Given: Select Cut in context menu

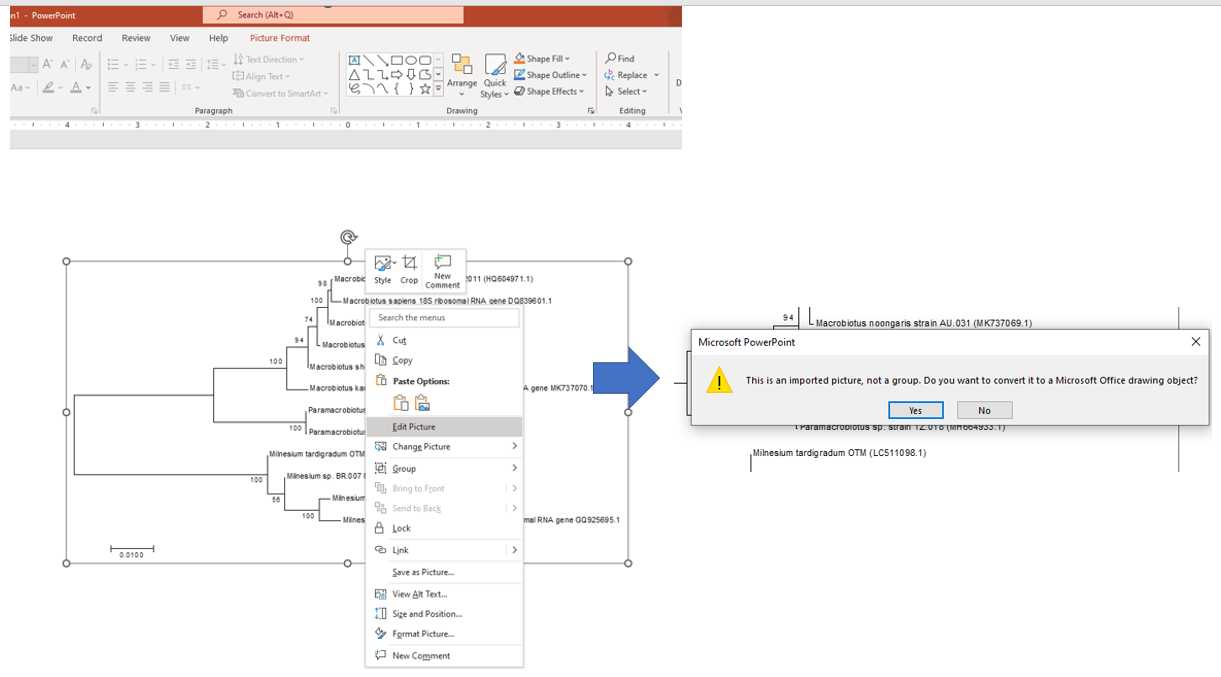Looking at the screenshot, I should tap(444, 341).
